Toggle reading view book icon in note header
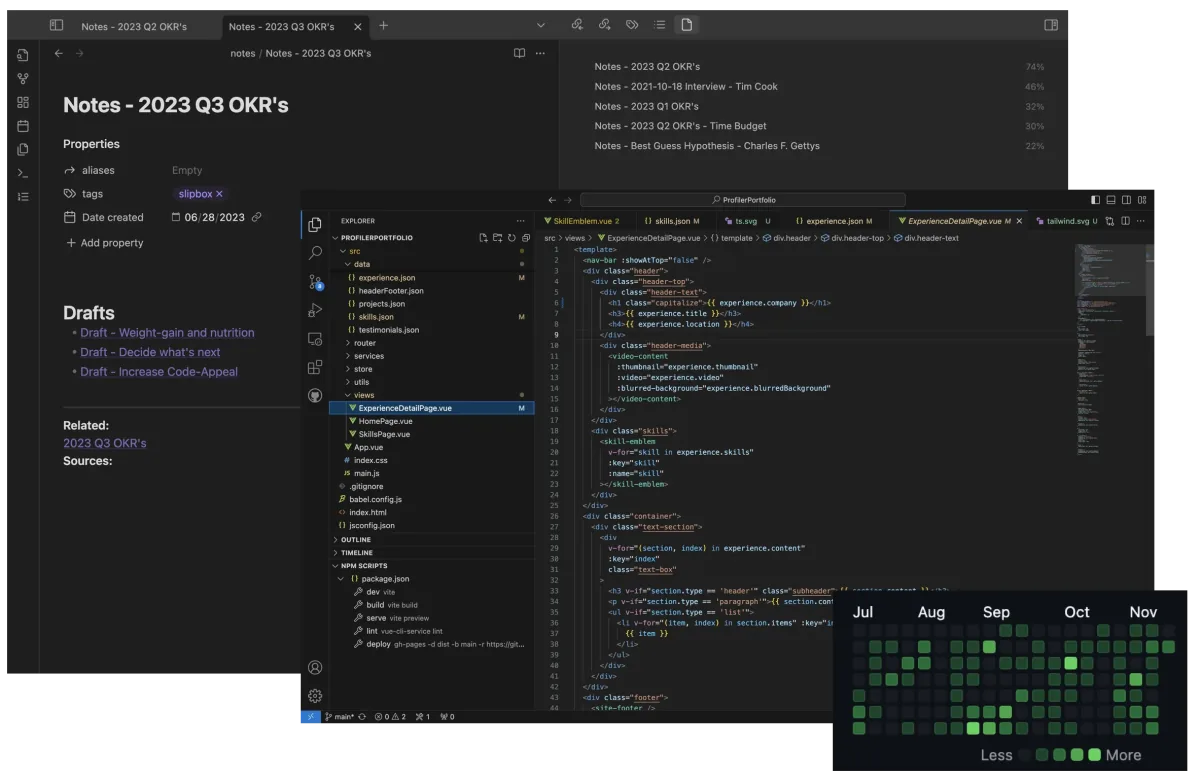This screenshot has width=1200, height=776. pos(519,53)
